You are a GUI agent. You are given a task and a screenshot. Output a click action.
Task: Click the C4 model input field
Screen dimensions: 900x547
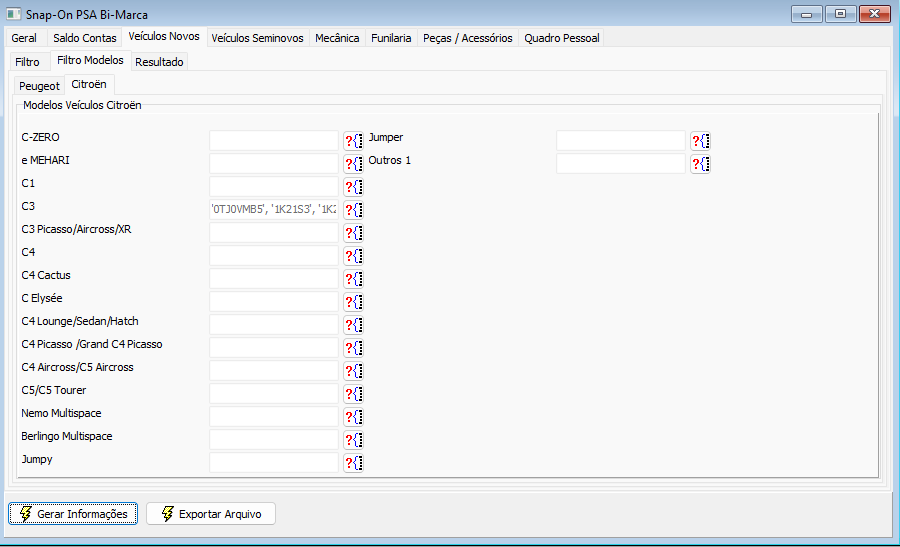[274, 255]
